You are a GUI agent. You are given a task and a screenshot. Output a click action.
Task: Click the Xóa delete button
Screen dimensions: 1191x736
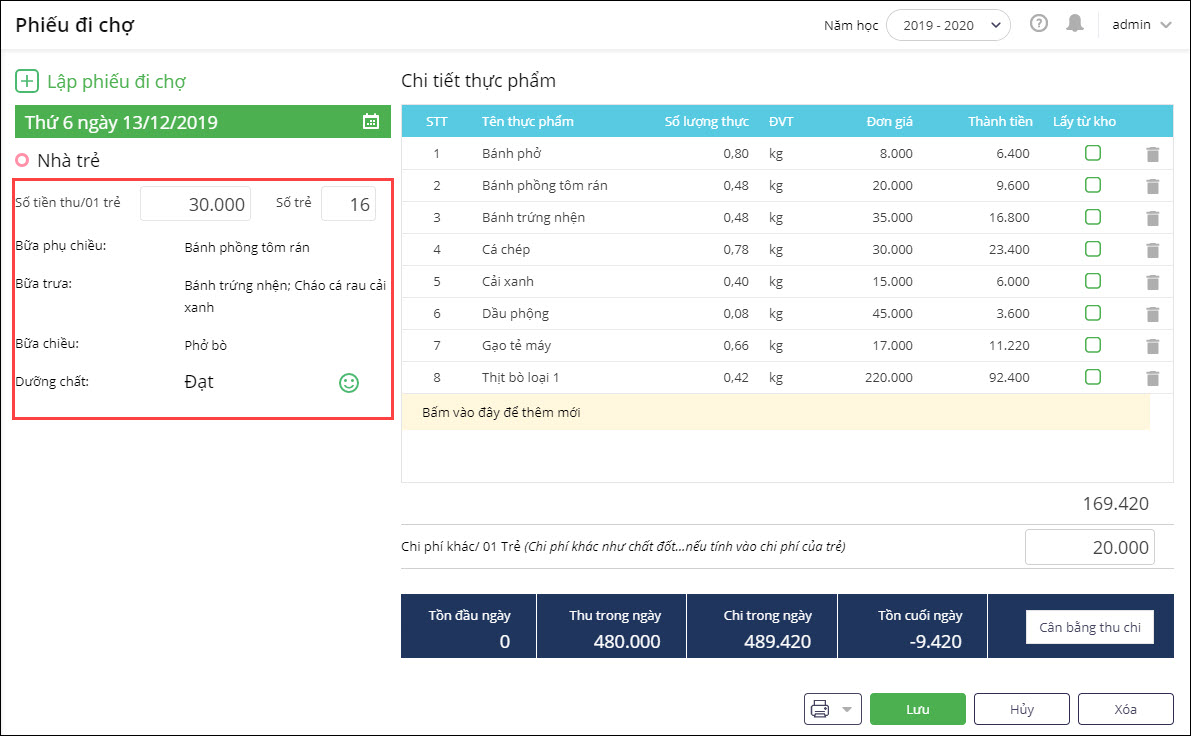[x=1126, y=709]
